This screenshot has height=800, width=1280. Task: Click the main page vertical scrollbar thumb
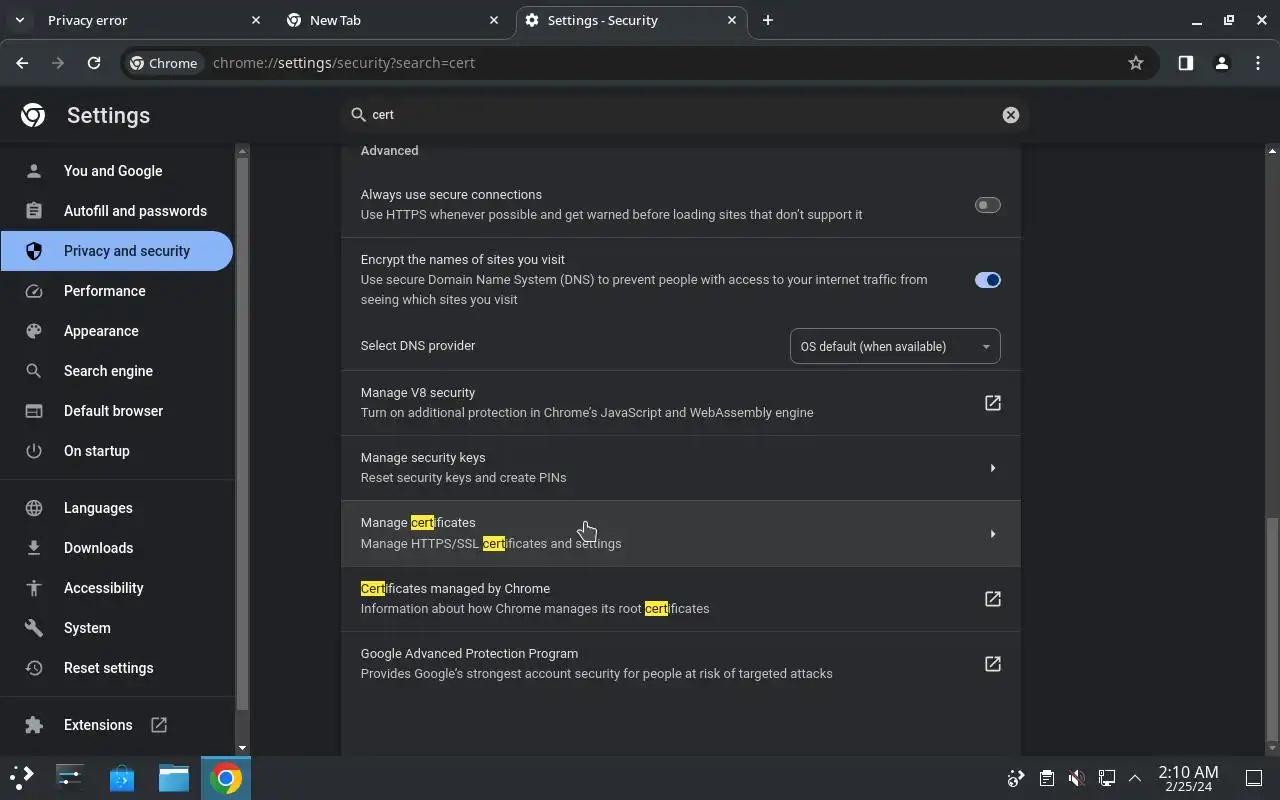[x=1272, y=628]
